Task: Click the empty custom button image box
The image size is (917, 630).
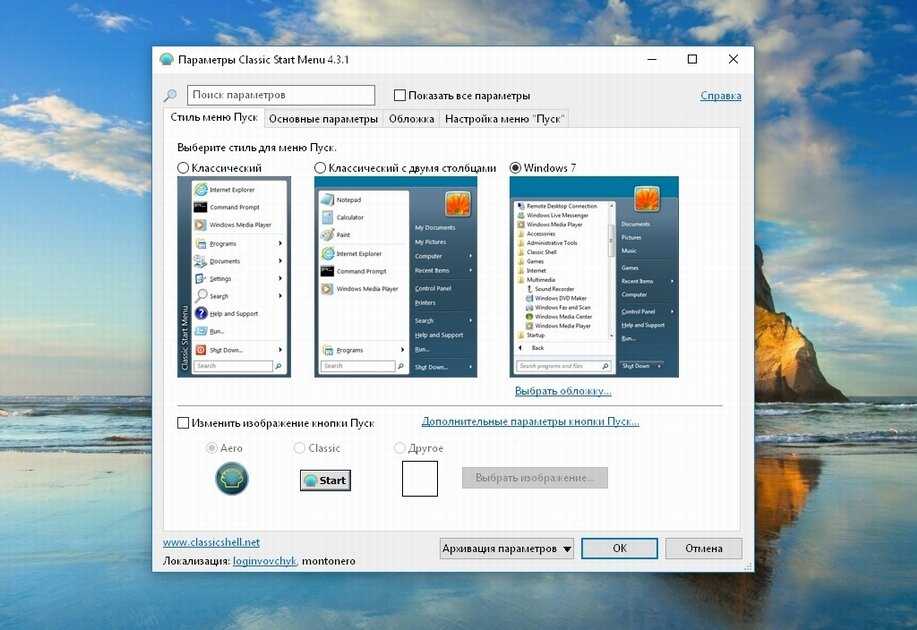Action: (420, 478)
